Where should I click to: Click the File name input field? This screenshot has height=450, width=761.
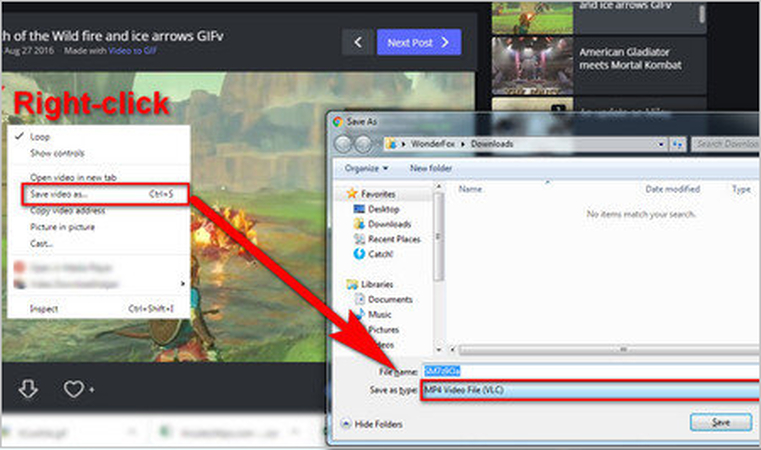(x=591, y=371)
